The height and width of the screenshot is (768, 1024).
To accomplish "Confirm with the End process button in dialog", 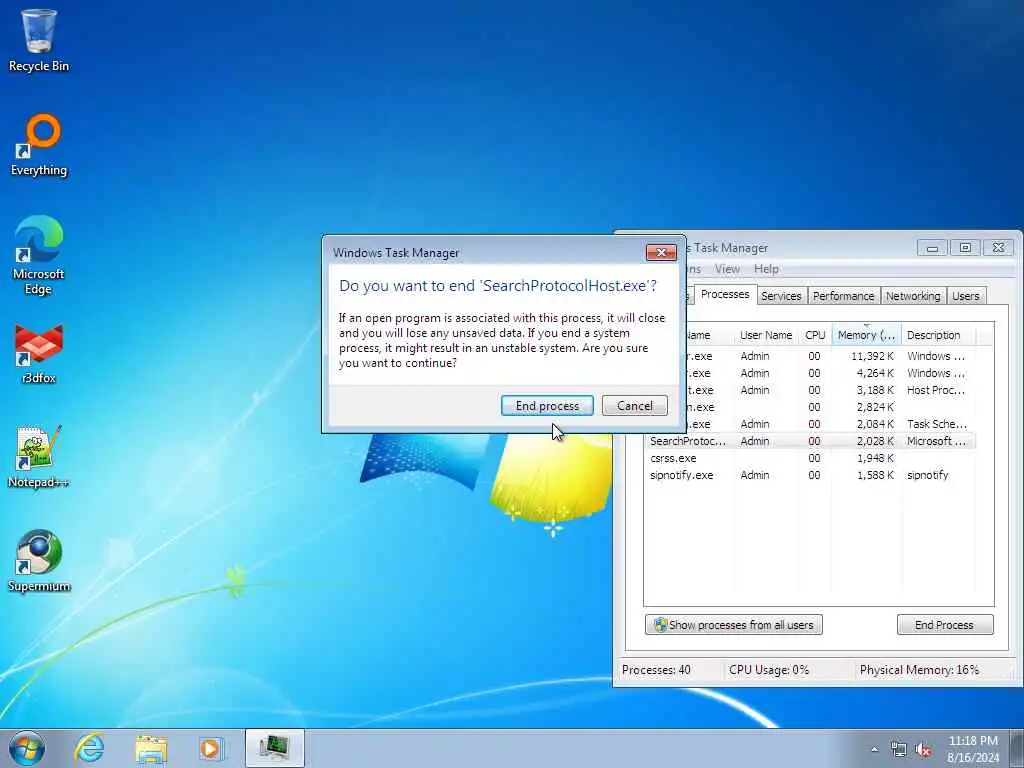I will 547,406.
